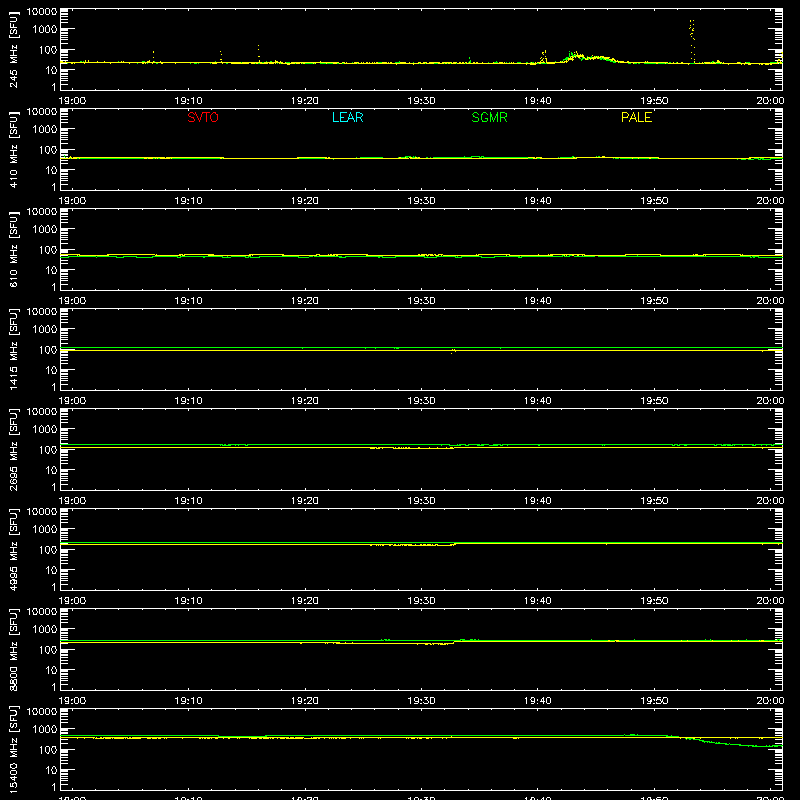Click the 19:00 label under the 610 MHz plot
800x800 pixels.
(x=72, y=301)
